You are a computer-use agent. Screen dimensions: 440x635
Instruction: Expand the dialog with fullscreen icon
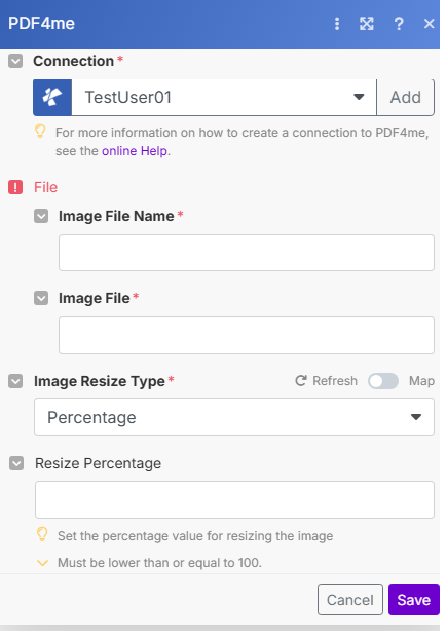(367, 24)
